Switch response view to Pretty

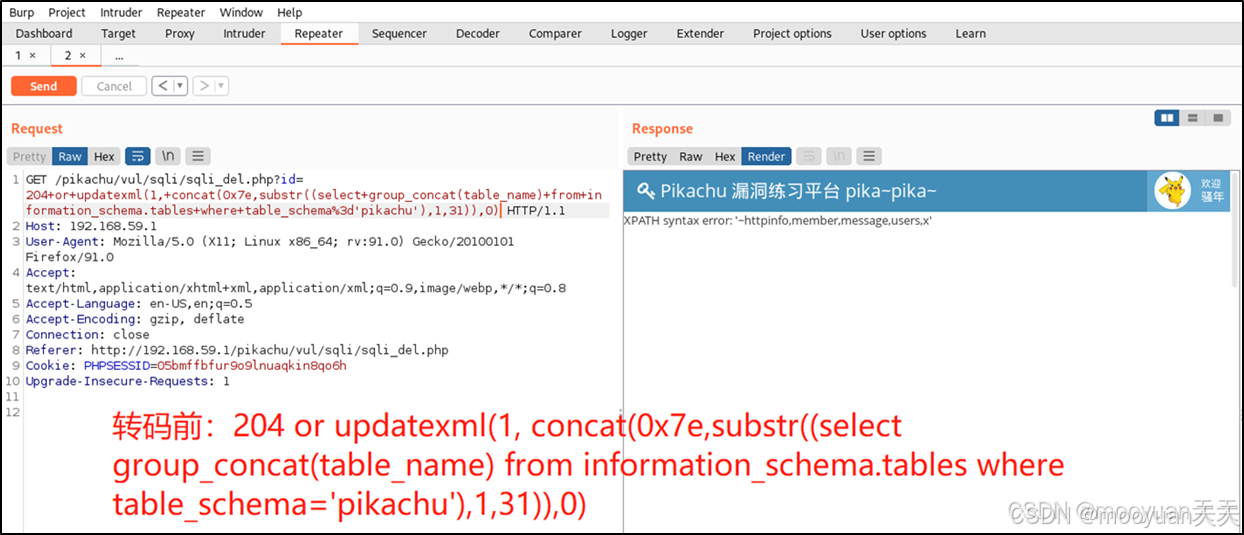point(650,156)
